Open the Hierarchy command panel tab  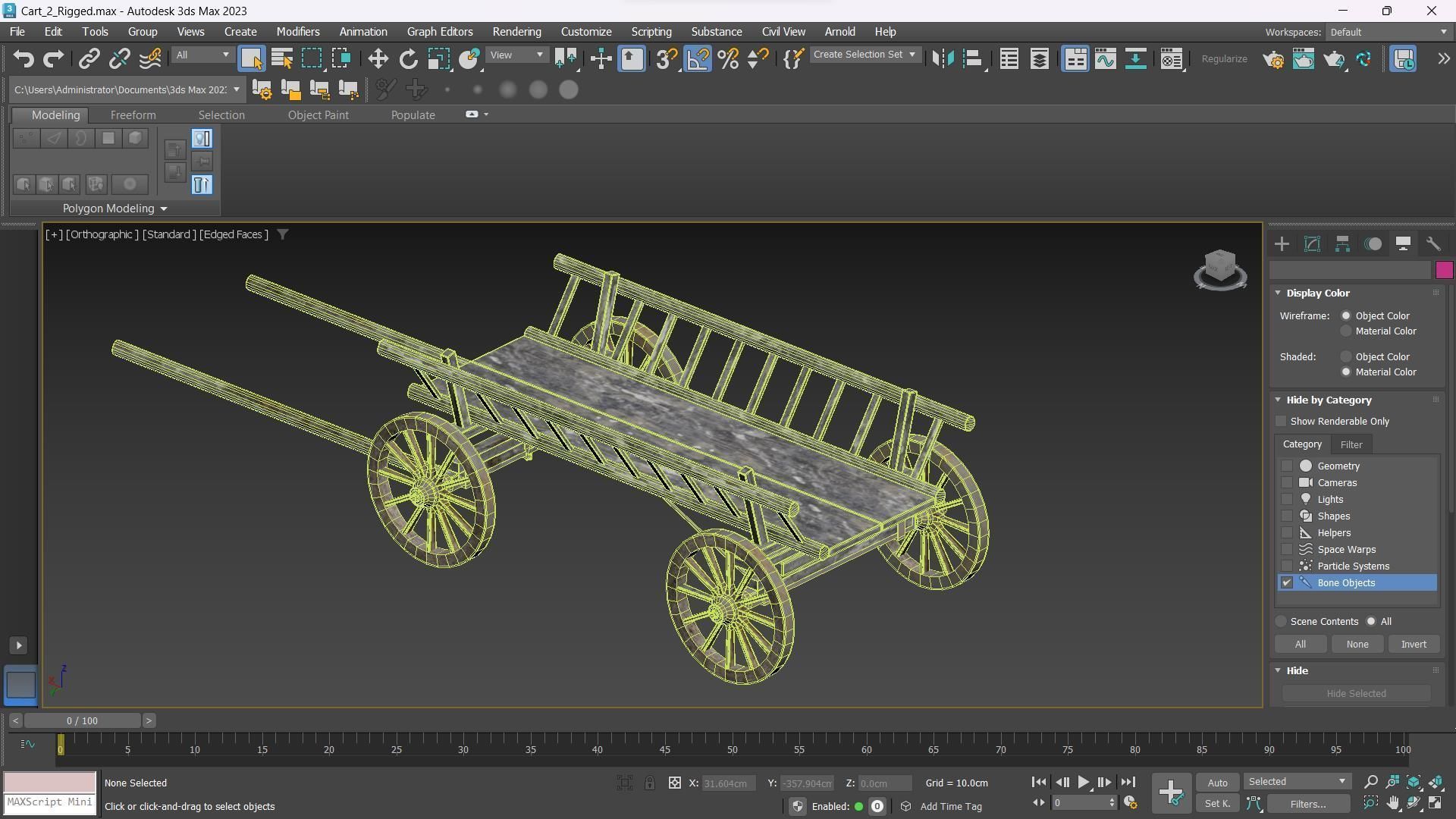[x=1342, y=244]
